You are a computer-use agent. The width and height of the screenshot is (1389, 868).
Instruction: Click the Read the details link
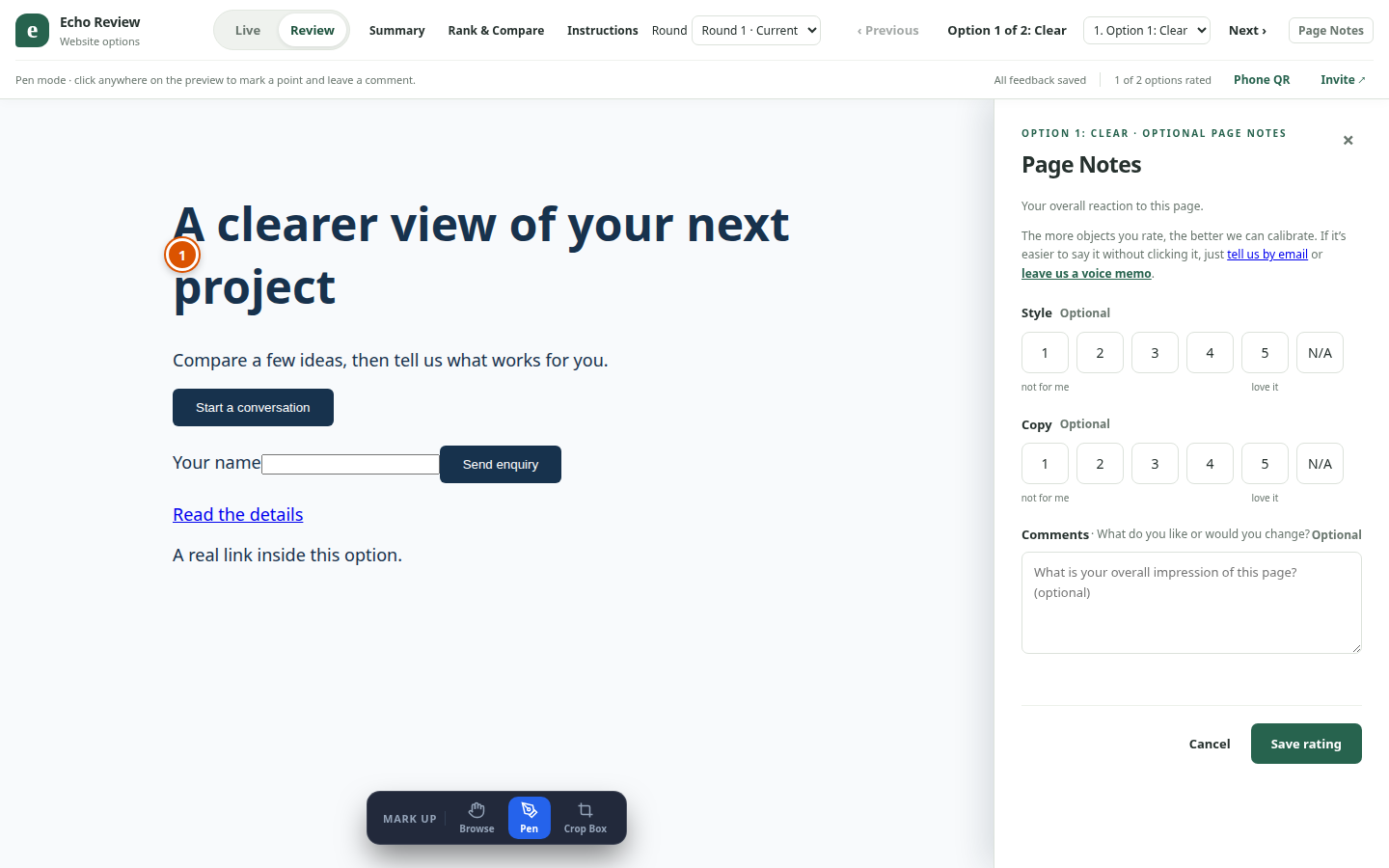click(x=238, y=515)
